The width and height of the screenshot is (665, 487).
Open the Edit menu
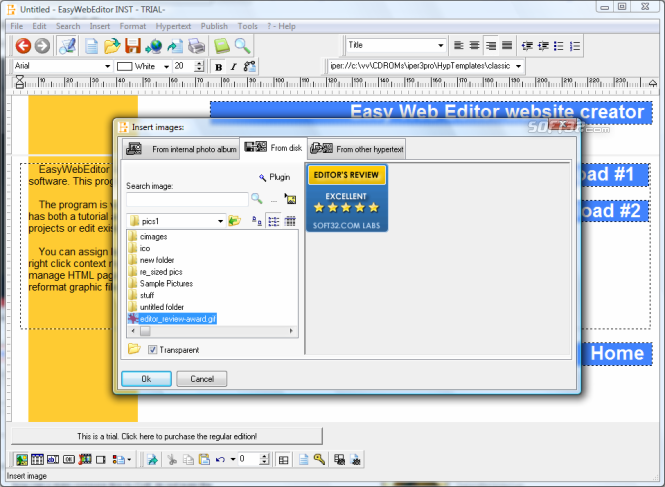(39, 26)
